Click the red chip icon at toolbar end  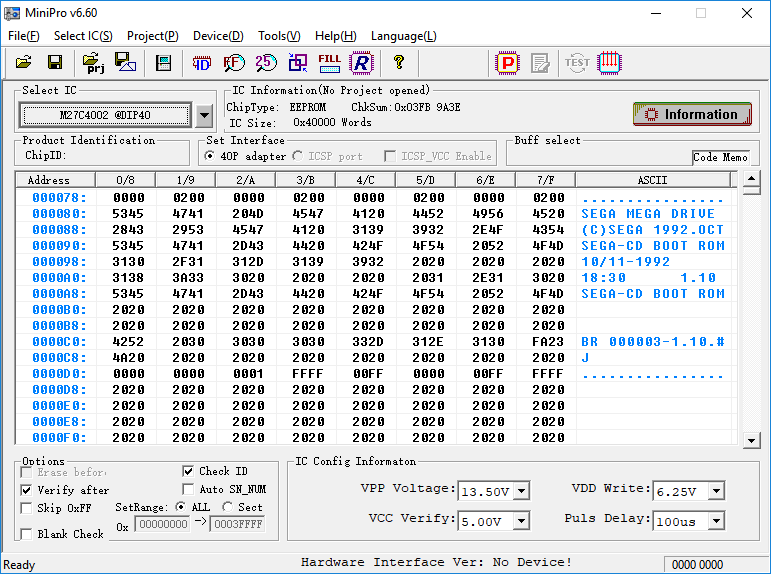click(x=610, y=63)
